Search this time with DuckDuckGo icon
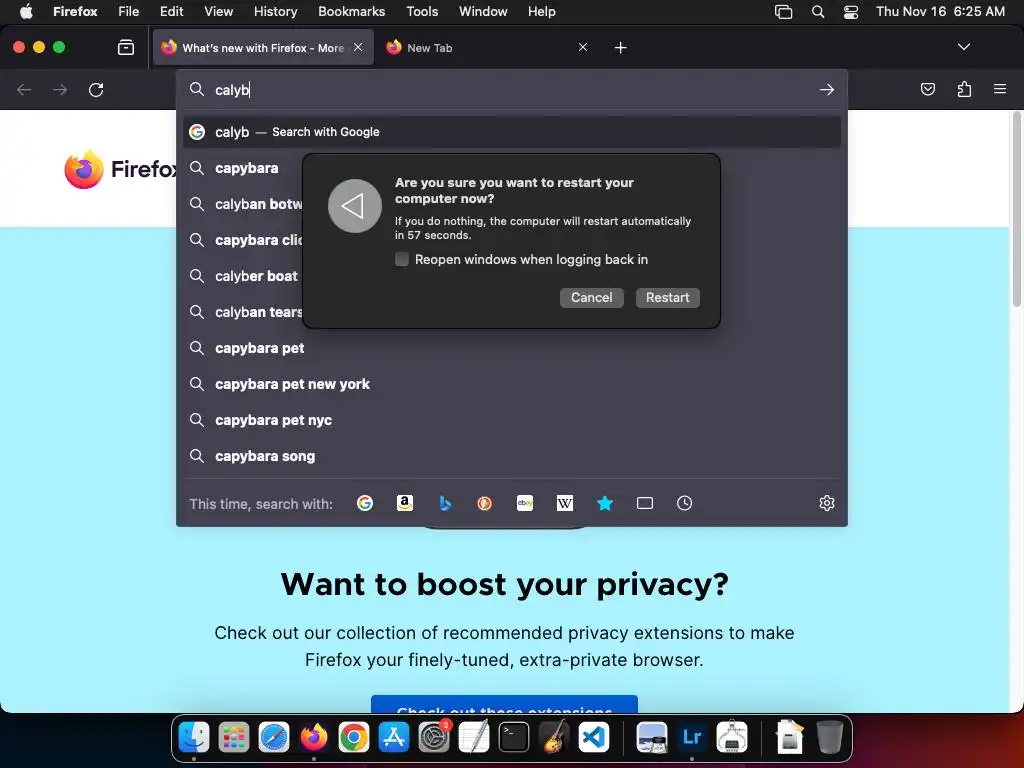This screenshot has height=768, width=1024. coord(485,503)
